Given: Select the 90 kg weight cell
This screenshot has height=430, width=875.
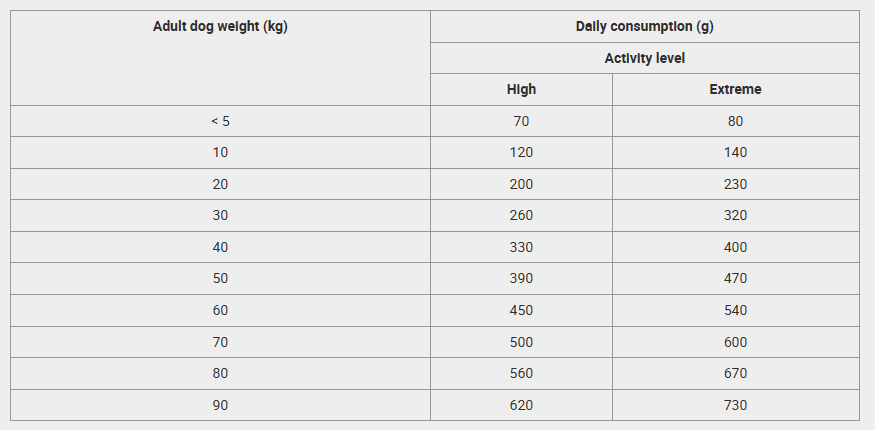Looking at the screenshot, I should [220, 405].
